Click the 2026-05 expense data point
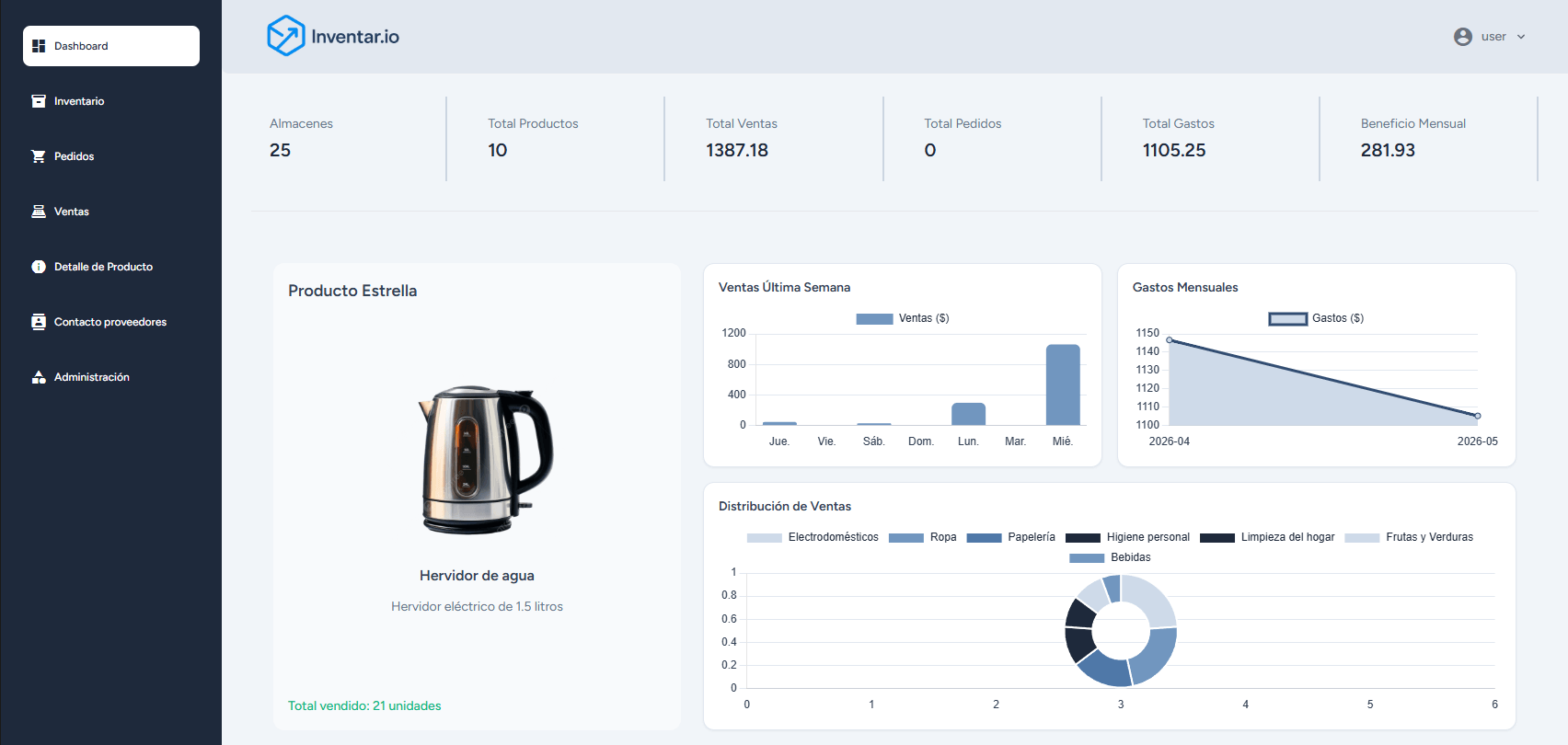The width and height of the screenshot is (1568, 745). (1478, 416)
